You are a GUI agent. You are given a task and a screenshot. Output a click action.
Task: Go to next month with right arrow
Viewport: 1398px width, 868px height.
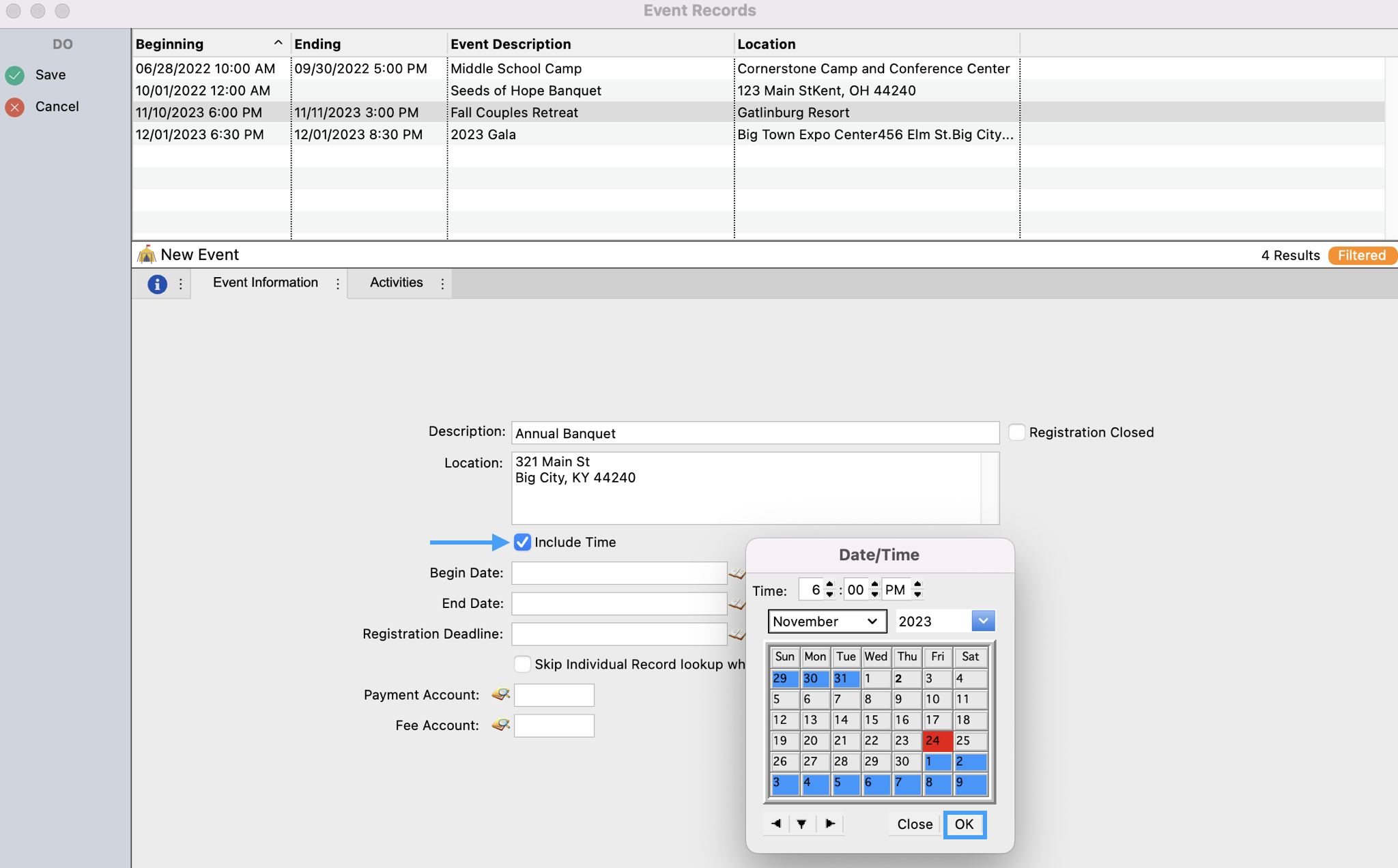pyautogui.click(x=830, y=824)
